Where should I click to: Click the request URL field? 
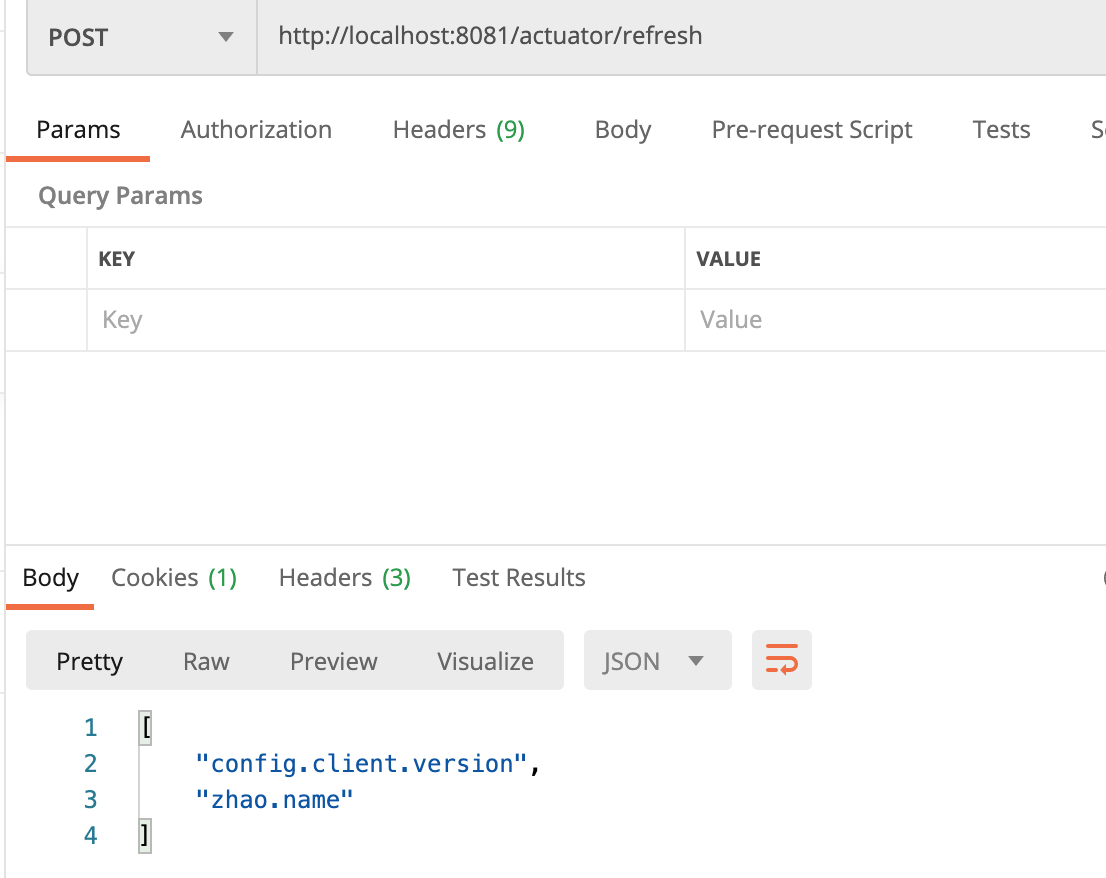680,37
